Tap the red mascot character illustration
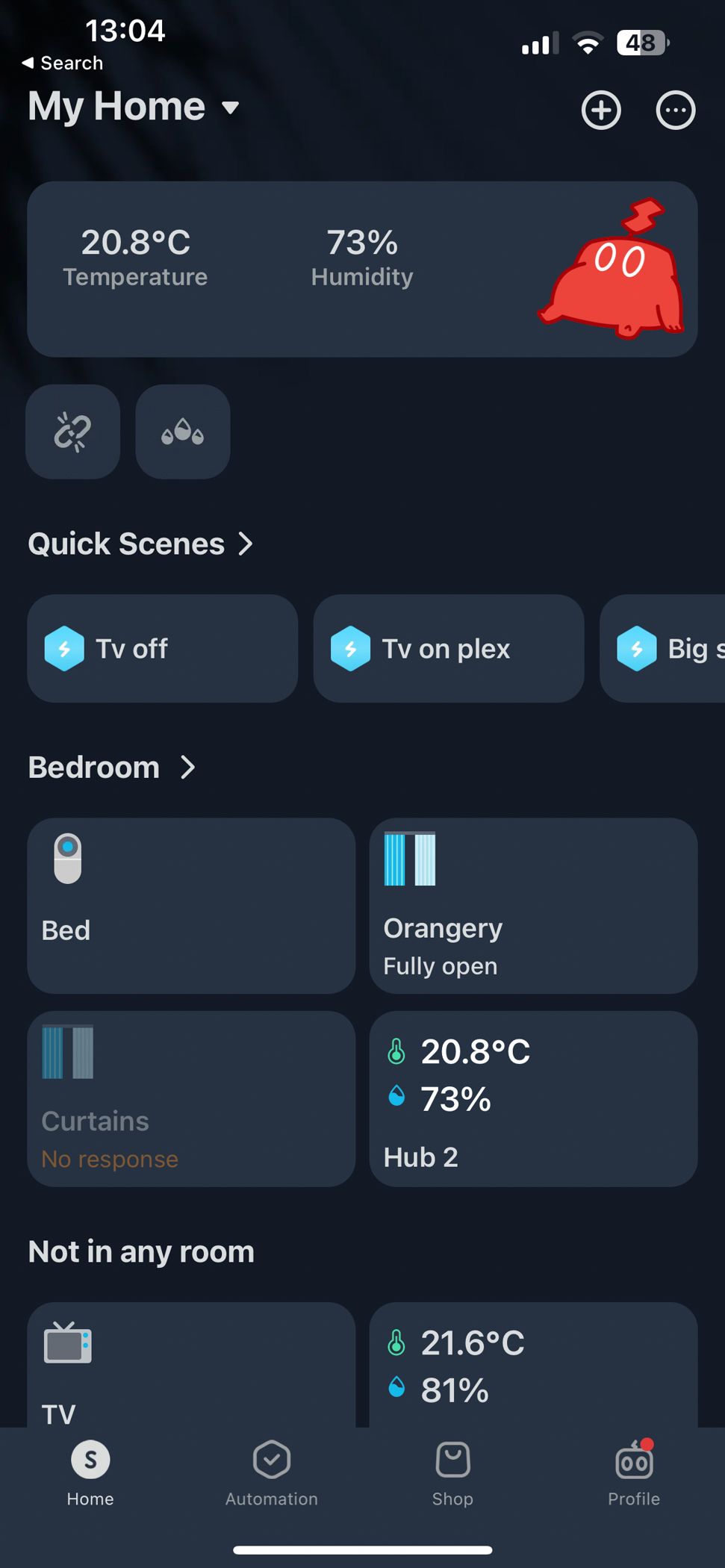The width and height of the screenshot is (725, 1568). tap(614, 284)
